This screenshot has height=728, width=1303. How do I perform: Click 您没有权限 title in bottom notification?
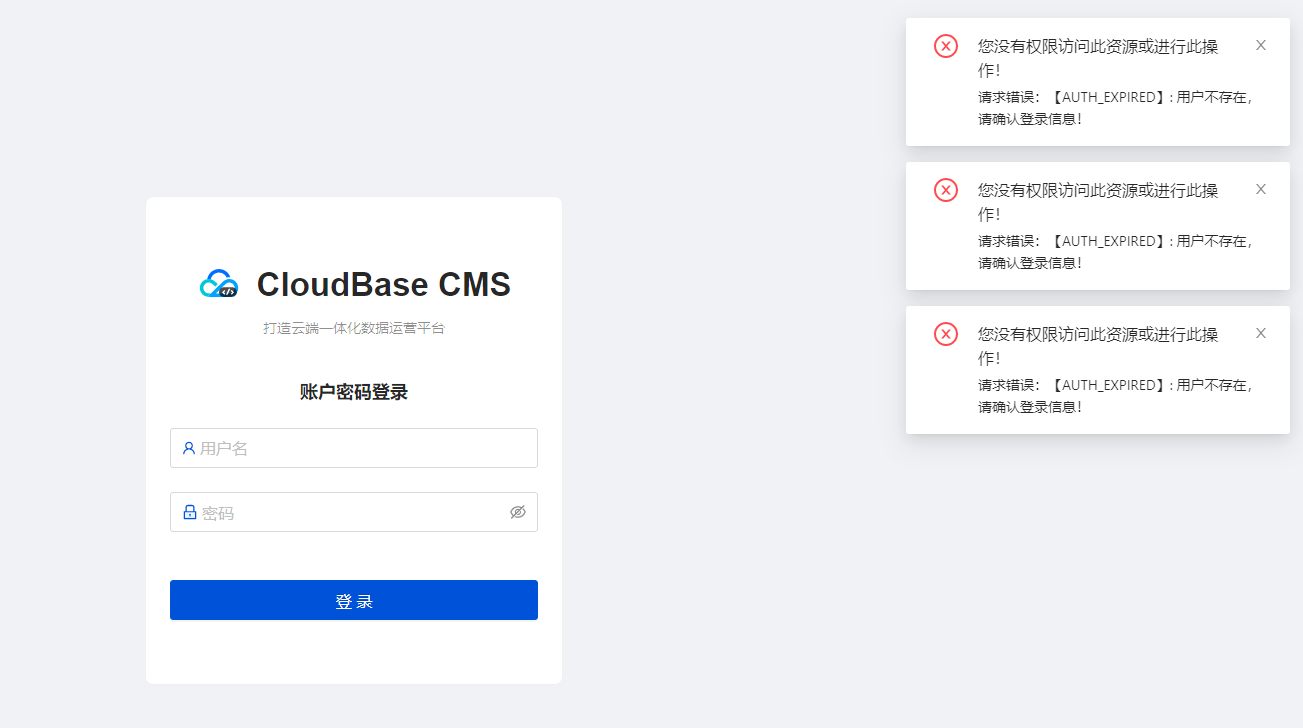click(1098, 346)
